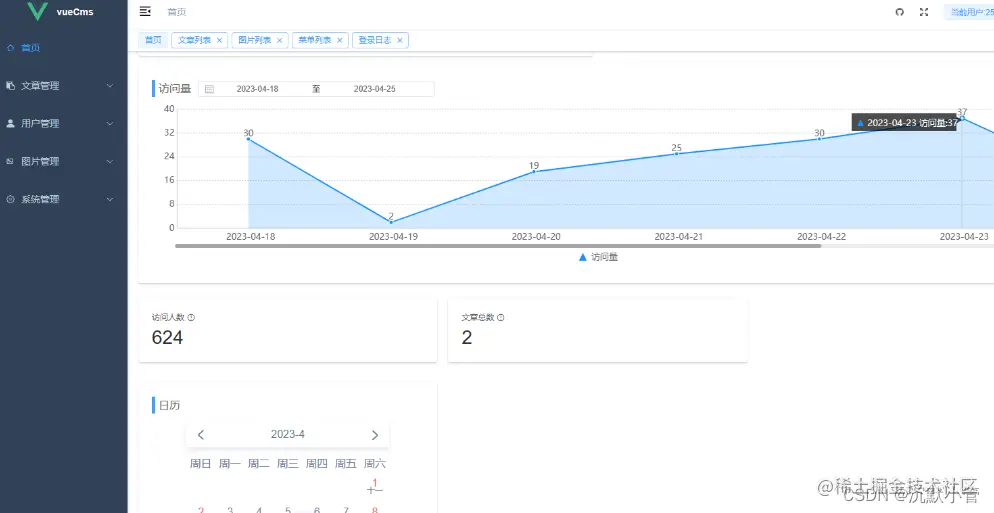Go to next month in calendar

[x=375, y=434]
